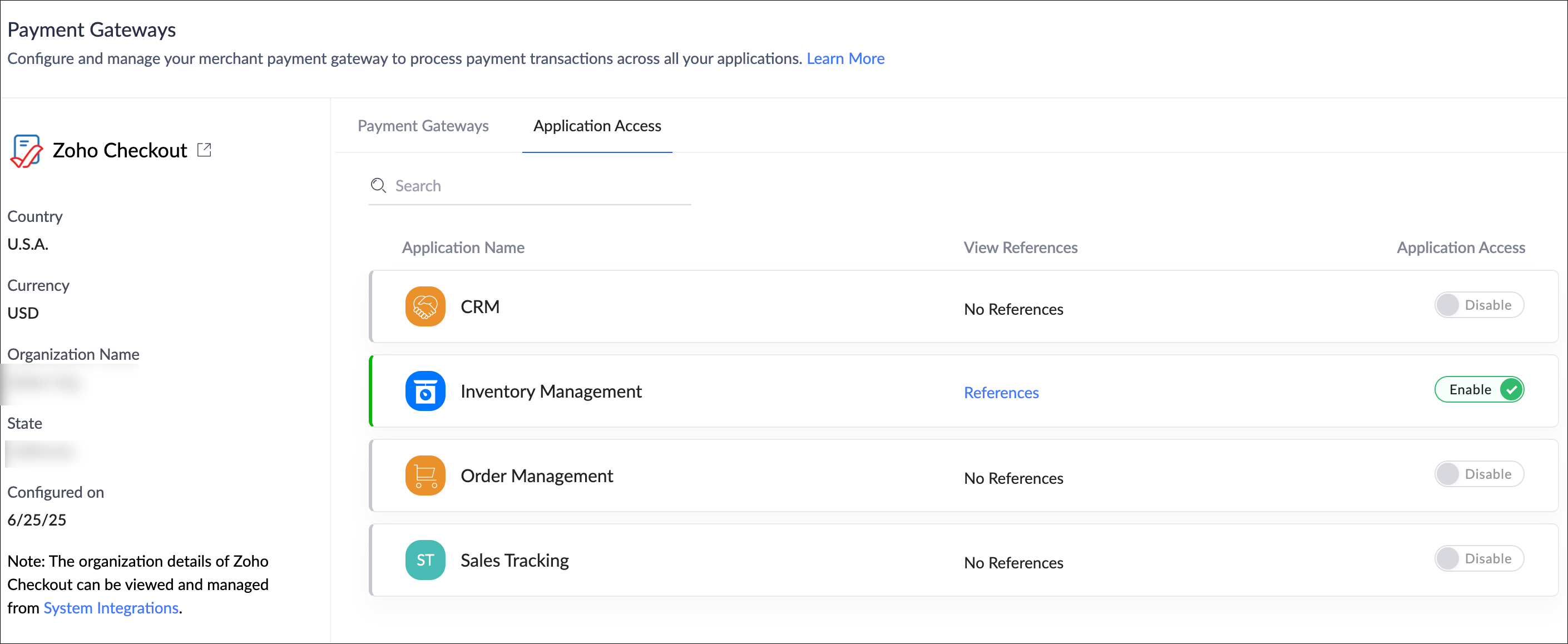The height and width of the screenshot is (644, 1568).
Task: Open the Learn More link
Action: point(845,58)
